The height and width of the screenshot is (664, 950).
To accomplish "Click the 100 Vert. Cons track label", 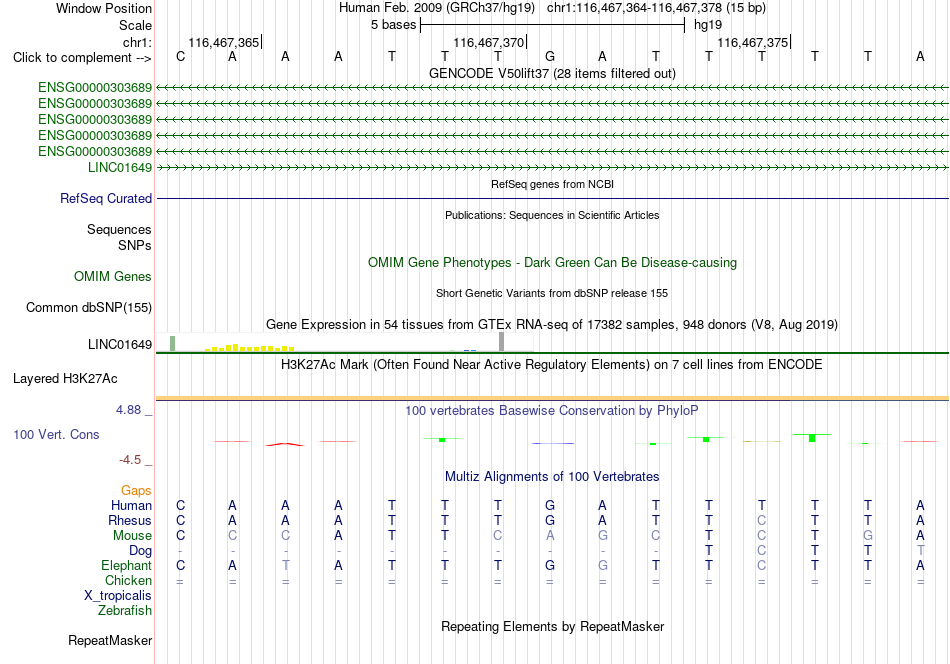I will [x=56, y=434].
